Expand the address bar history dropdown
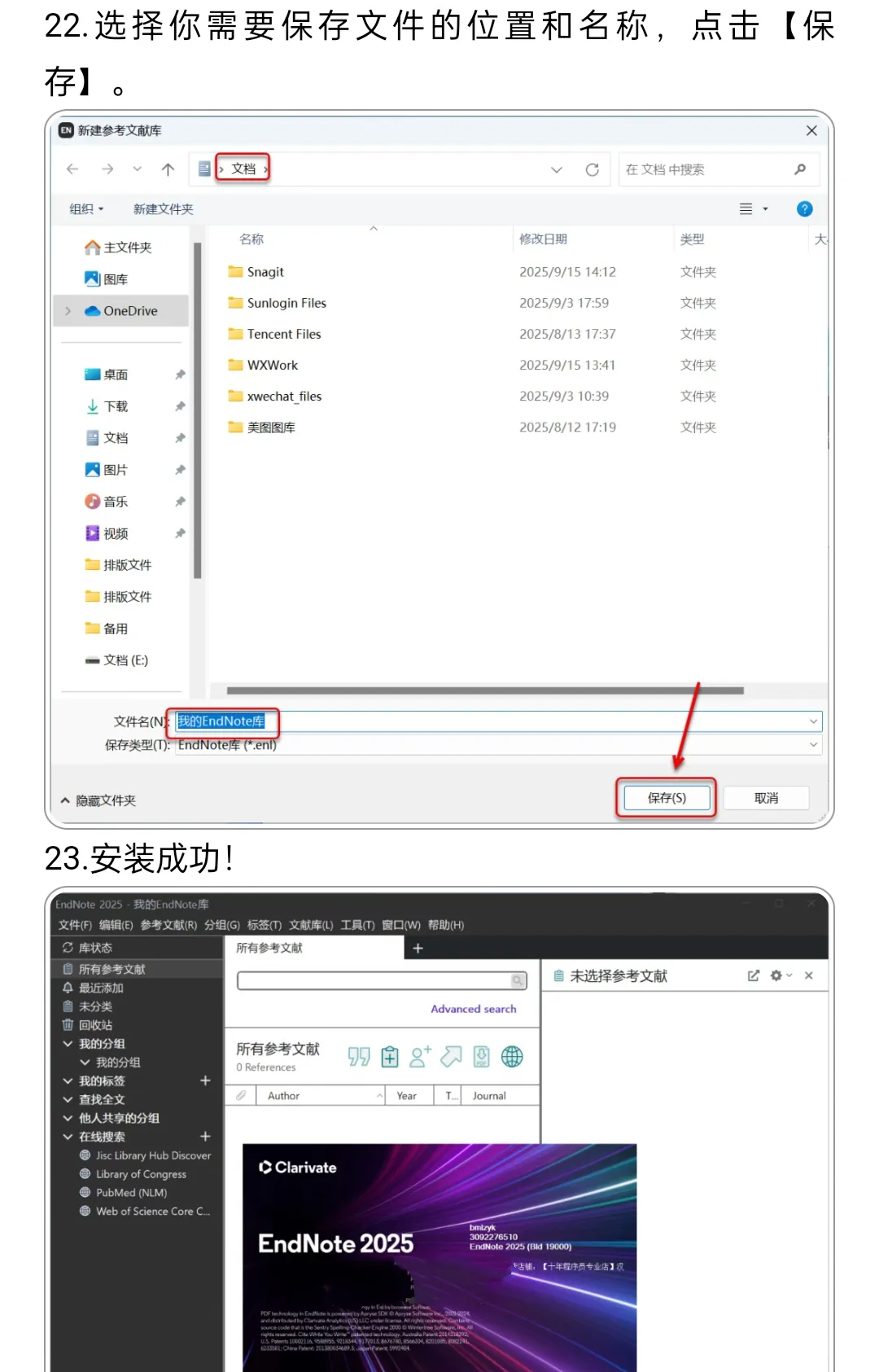This screenshot has width=879, height=1372. pos(557,169)
